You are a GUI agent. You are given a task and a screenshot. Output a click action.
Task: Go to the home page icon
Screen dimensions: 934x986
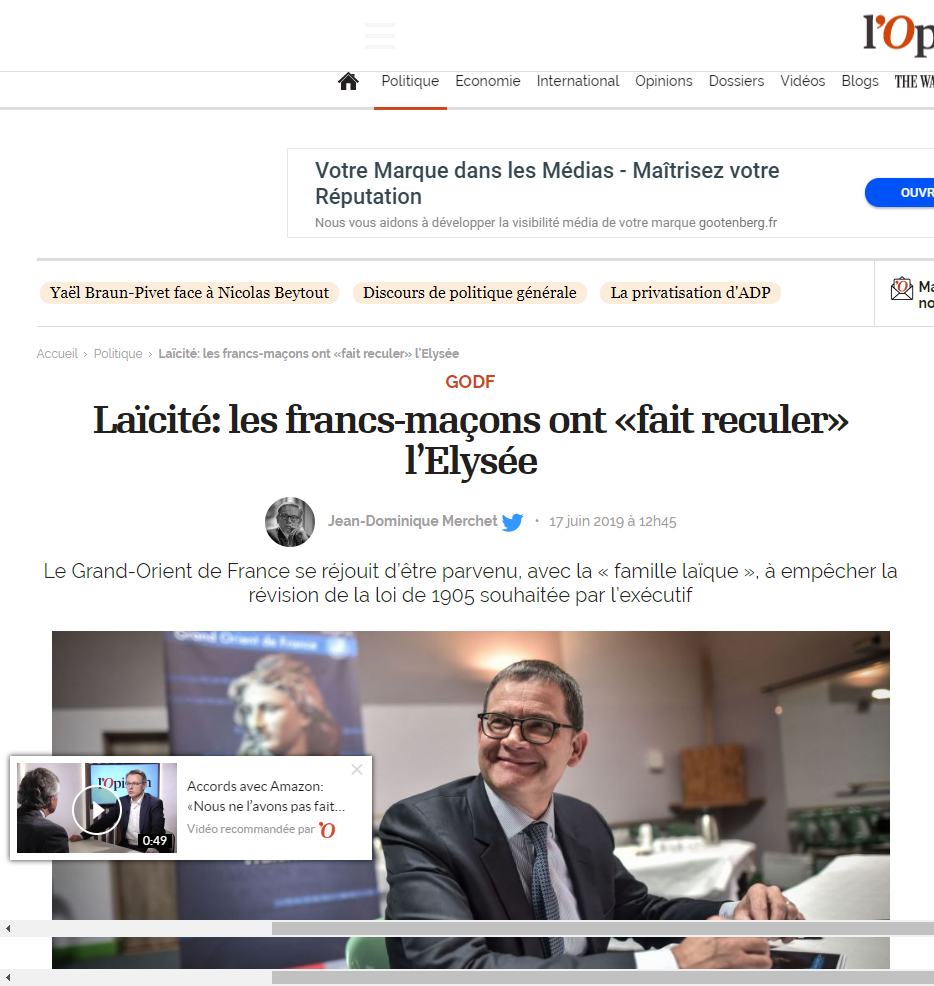click(x=348, y=82)
